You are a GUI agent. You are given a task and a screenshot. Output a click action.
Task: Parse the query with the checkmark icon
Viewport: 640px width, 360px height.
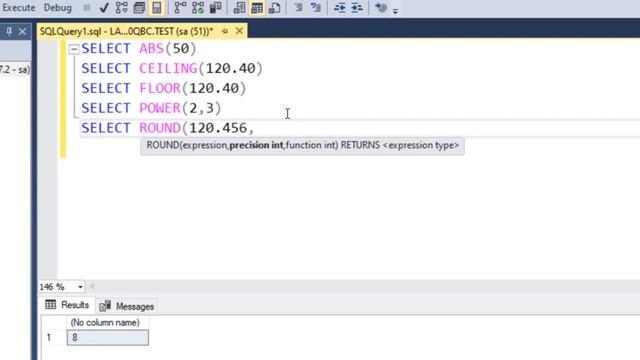[x=104, y=8]
